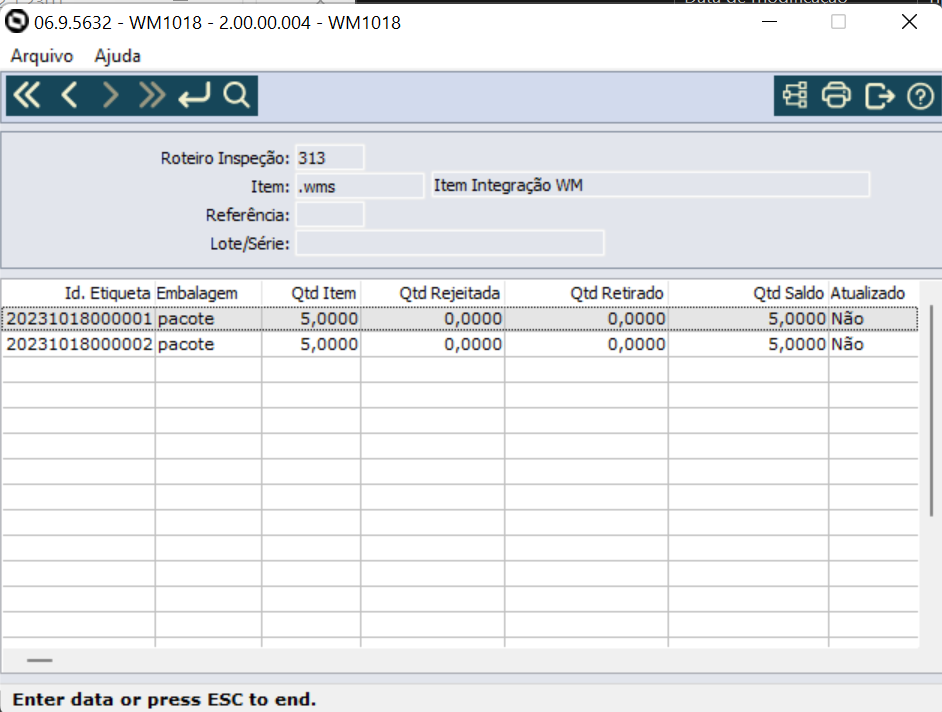Click the vertical scrollbar of the grid

pyautogui.click(x=931, y=410)
